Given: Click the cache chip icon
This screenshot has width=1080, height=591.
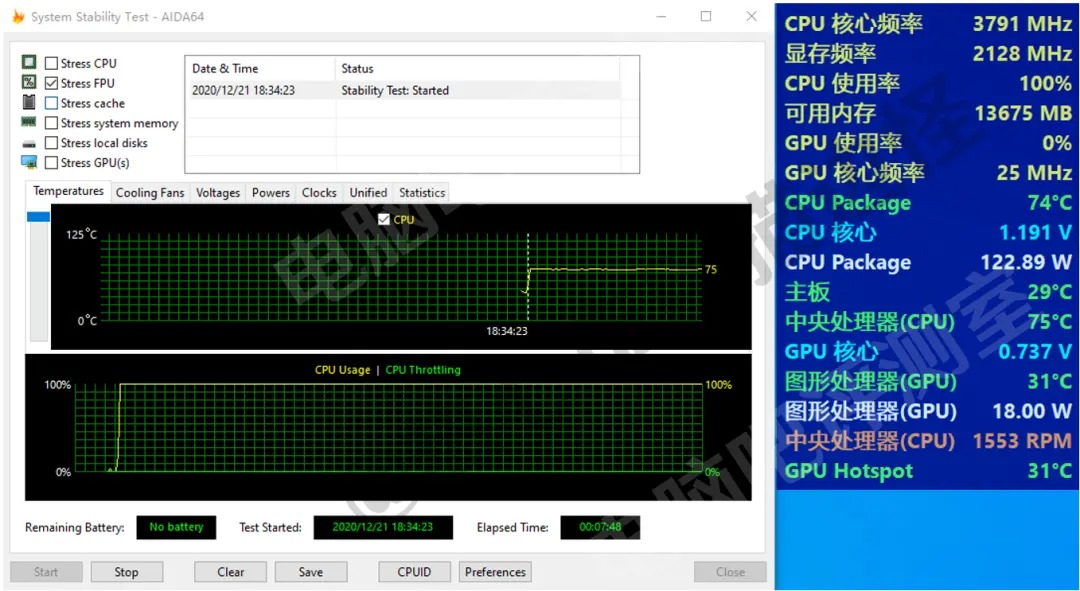Looking at the screenshot, I should 29,102.
